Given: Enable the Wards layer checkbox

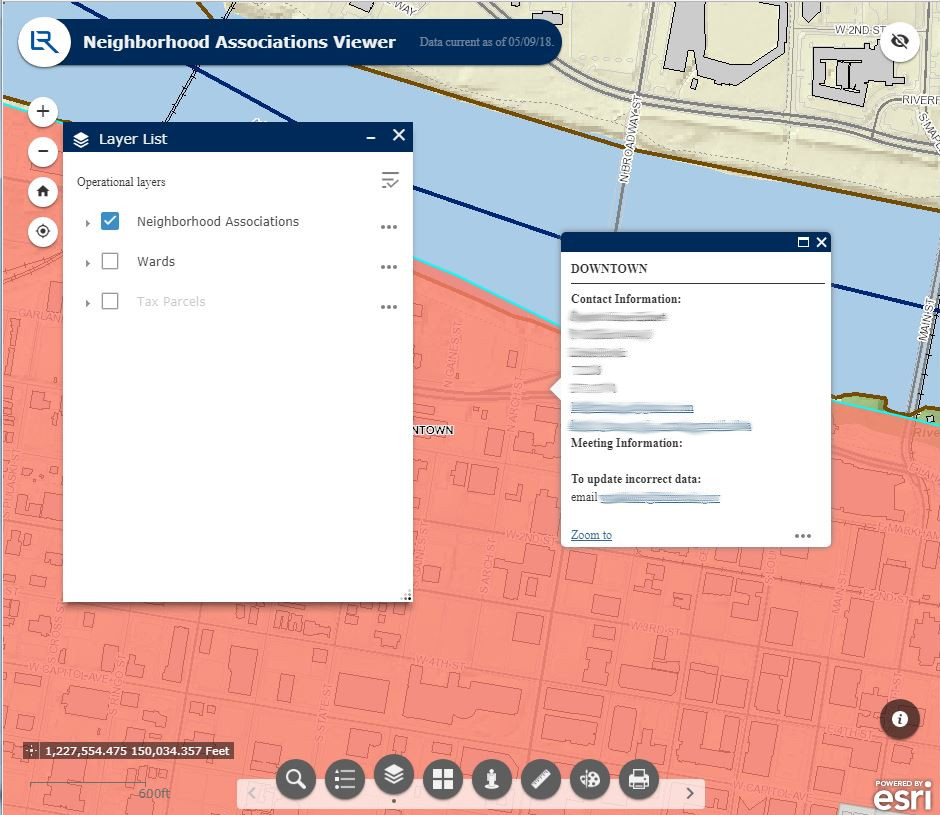Looking at the screenshot, I should pyautogui.click(x=110, y=261).
